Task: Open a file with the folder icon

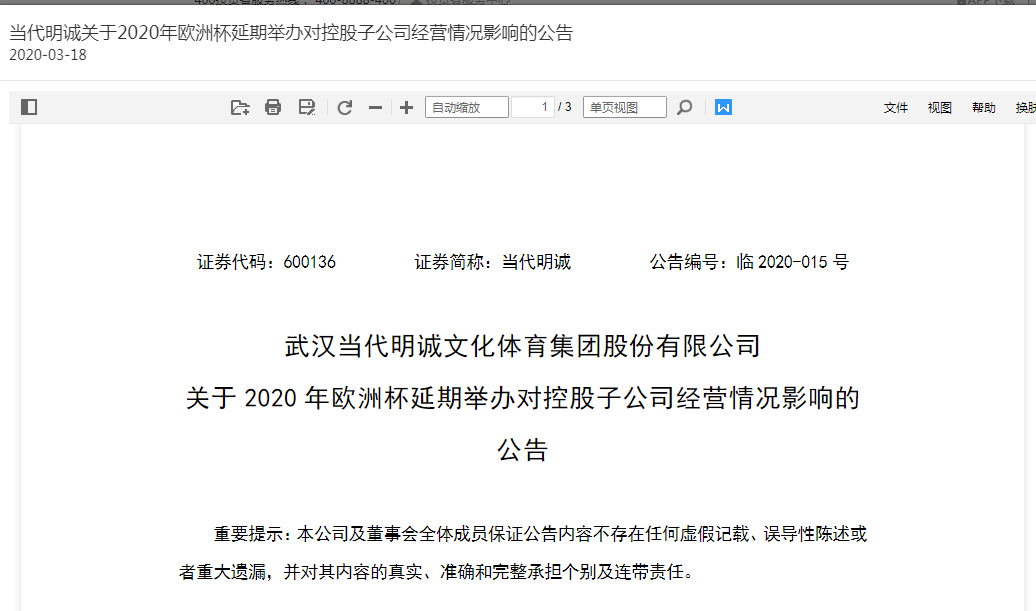Action: (x=240, y=107)
